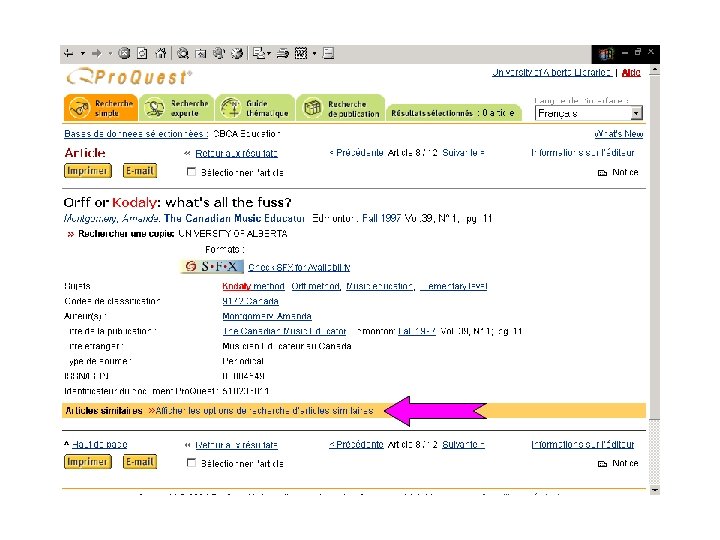Click the browser Mail icon

[x=259, y=54]
